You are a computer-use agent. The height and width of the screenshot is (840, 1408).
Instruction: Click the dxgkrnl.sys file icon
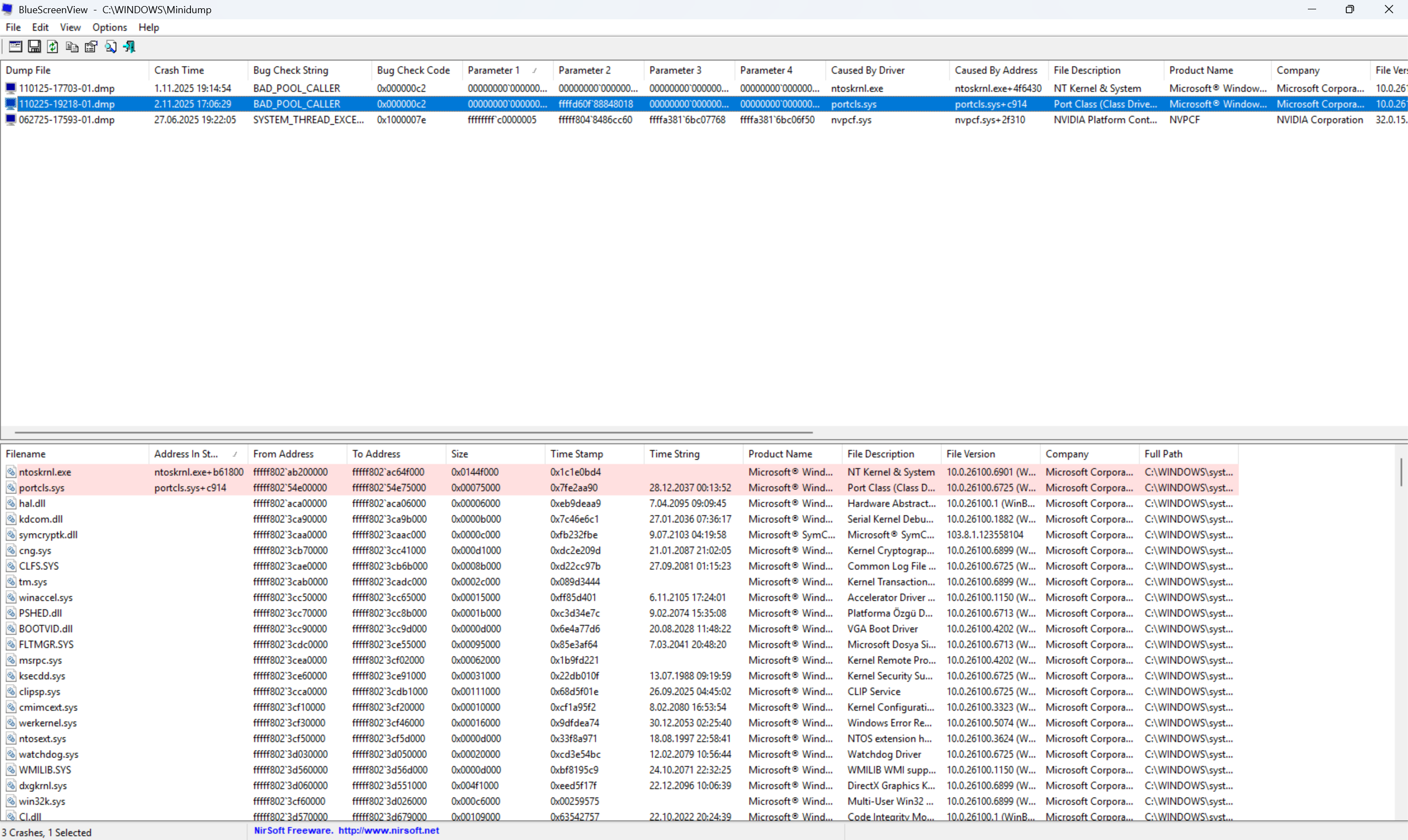11,786
